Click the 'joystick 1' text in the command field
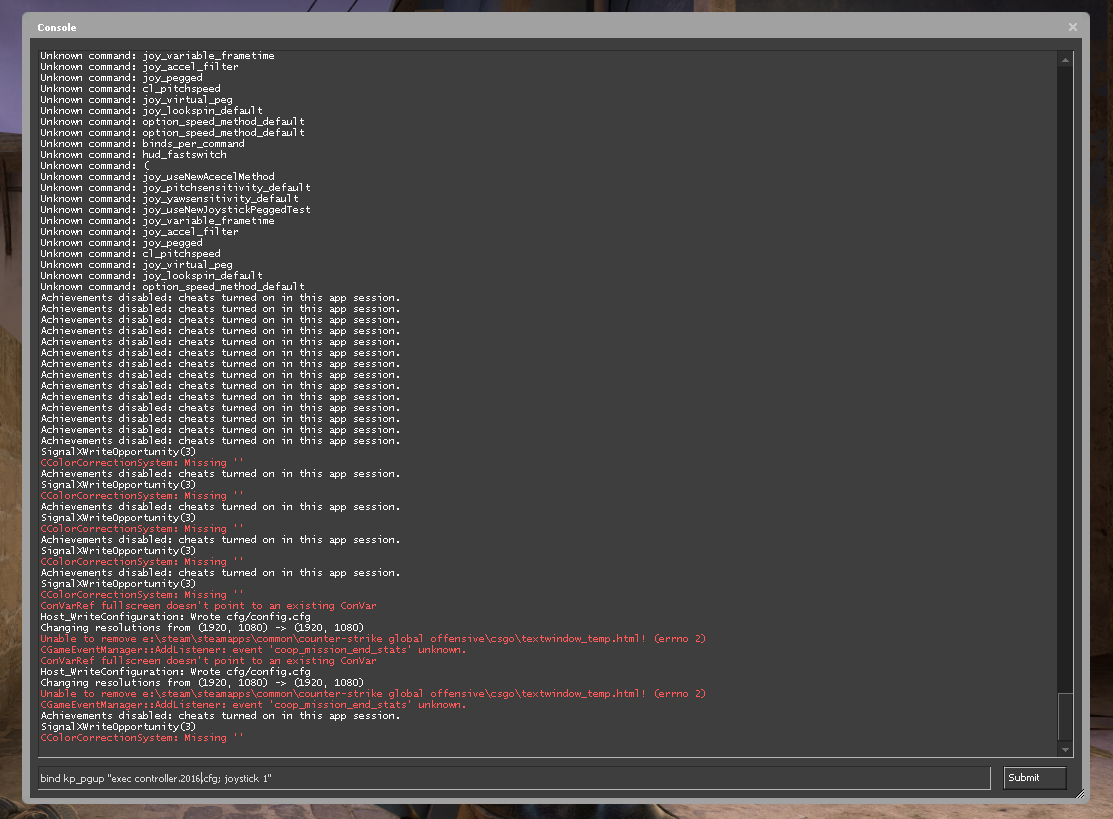Screen dimensions: 1113x819 [x=246, y=779]
